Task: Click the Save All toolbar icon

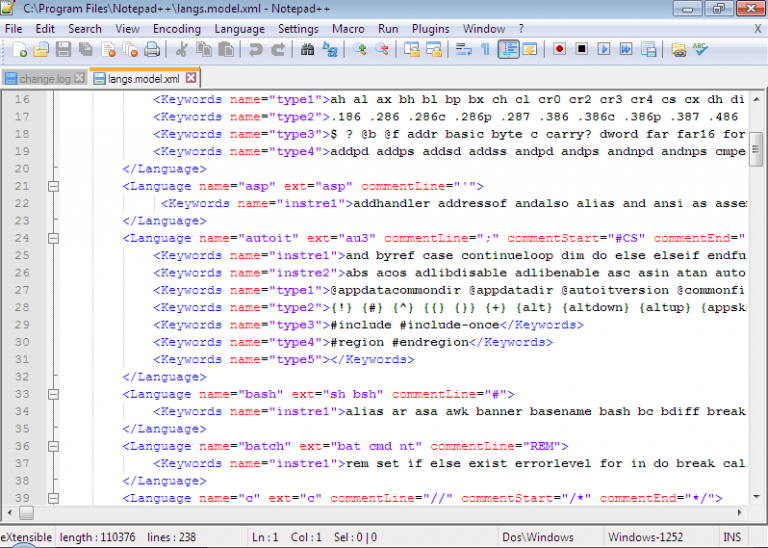Action: coord(86,49)
